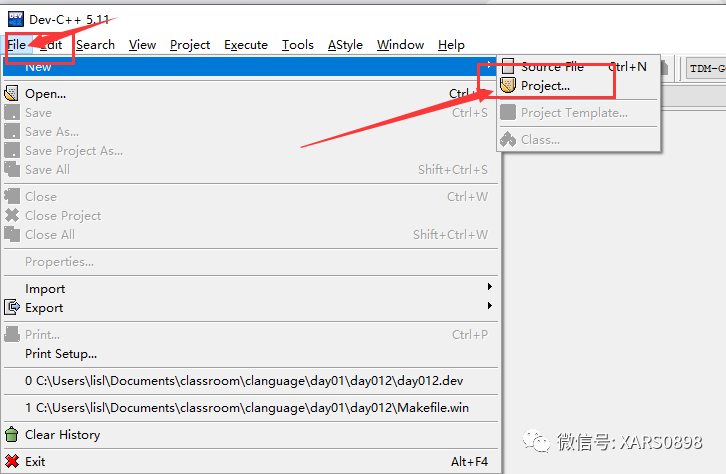Click the Save All icon

tap(12, 169)
